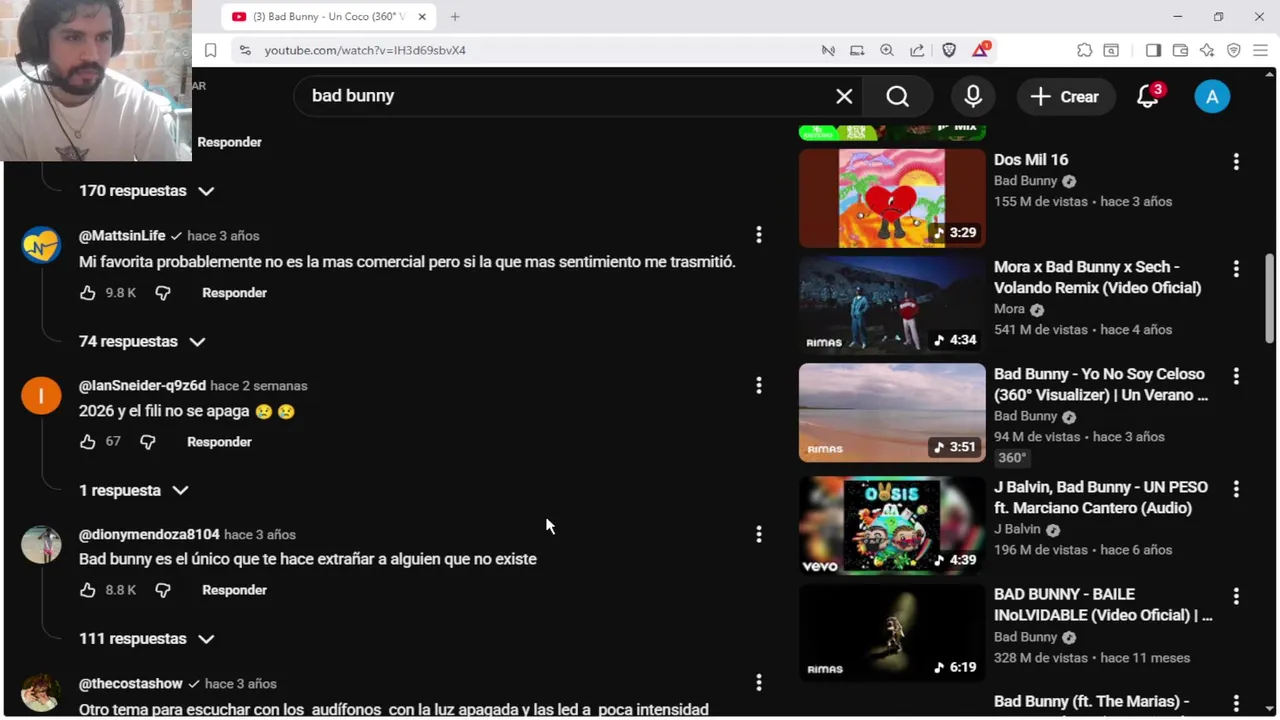1280x720 pixels.
Task: Open Volando Remix video thumbnail
Action: 892,305
